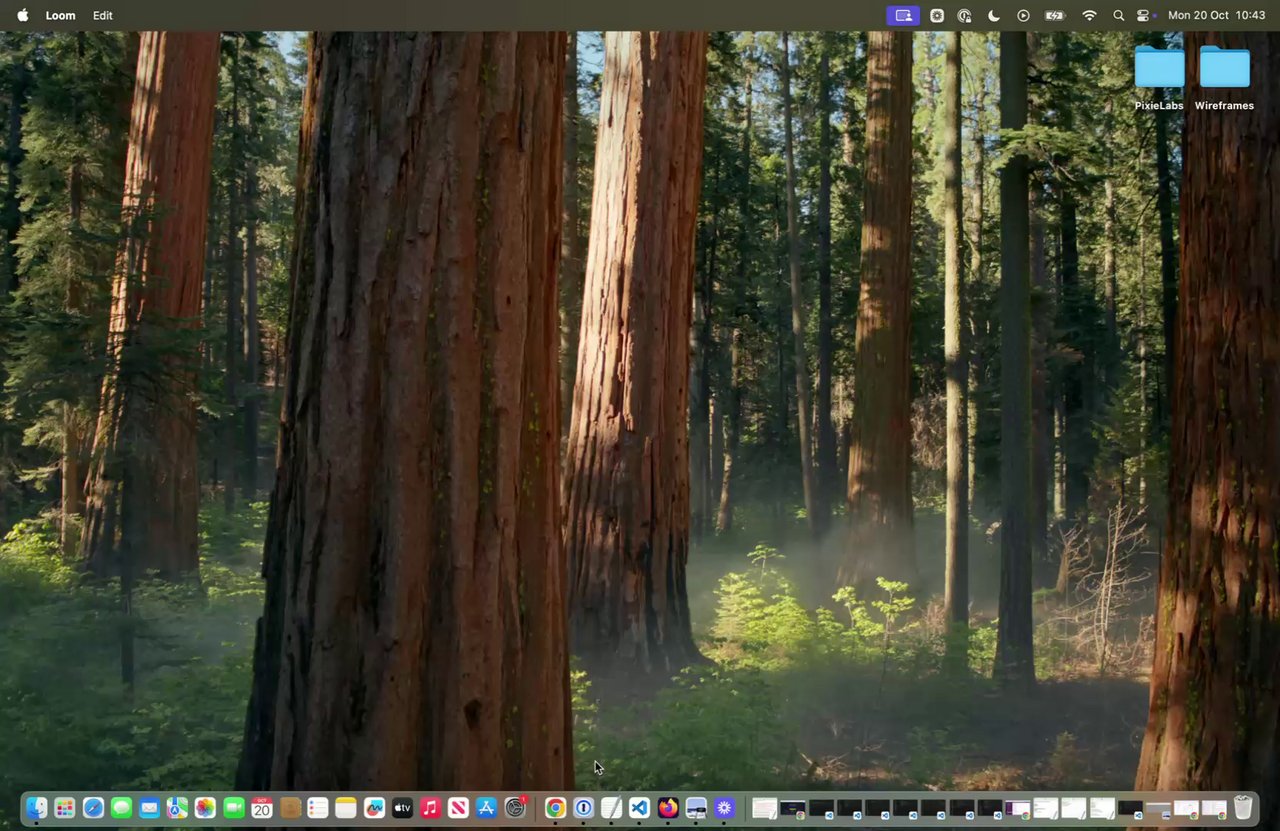Image resolution: width=1280 pixels, height=831 pixels.
Task: Open the App Store in Dock
Action: 487,808
